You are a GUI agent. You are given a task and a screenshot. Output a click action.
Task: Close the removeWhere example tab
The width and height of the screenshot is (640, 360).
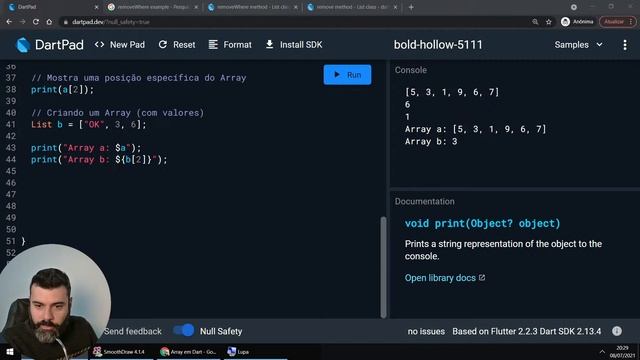(x=196, y=7)
